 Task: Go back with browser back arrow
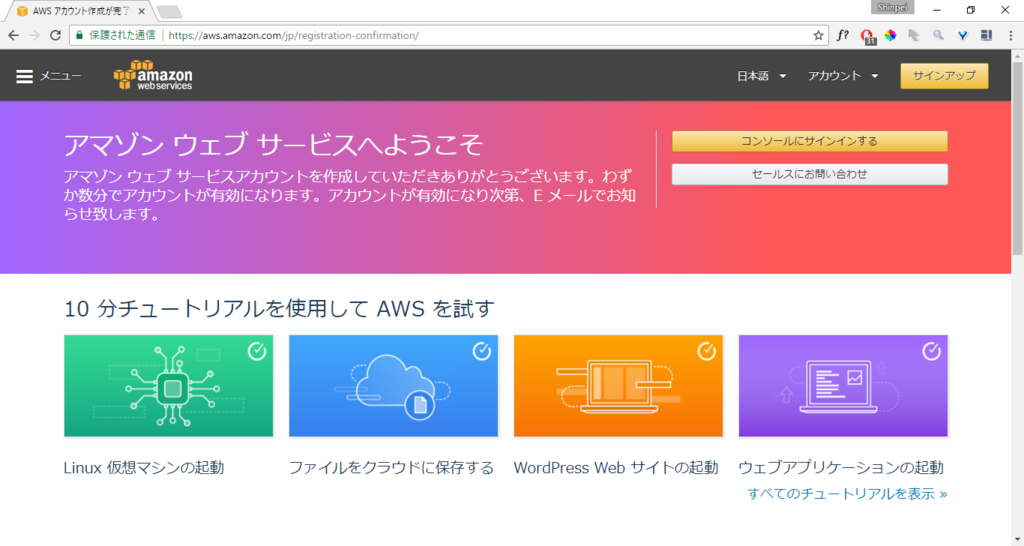(x=14, y=35)
